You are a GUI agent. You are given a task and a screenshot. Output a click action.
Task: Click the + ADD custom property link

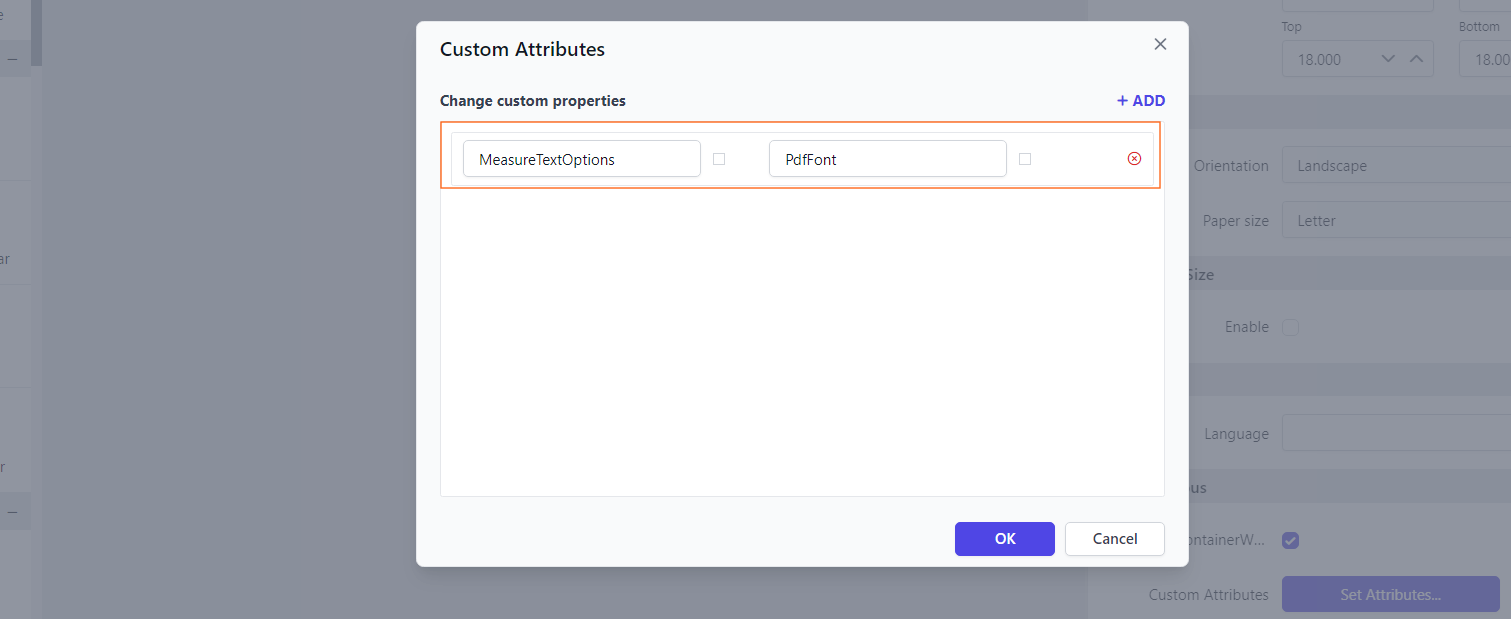pyautogui.click(x=1141, y=101)
